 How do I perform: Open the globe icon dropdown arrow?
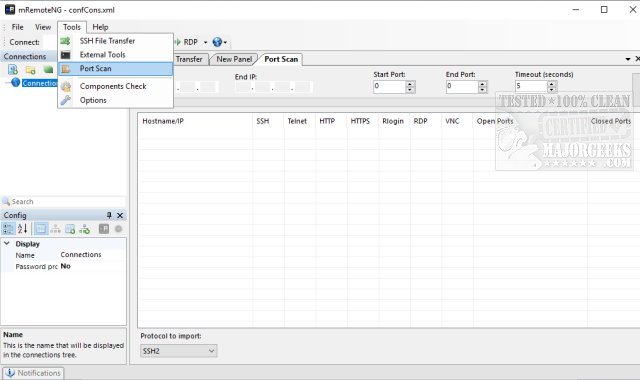coord(225,42)
